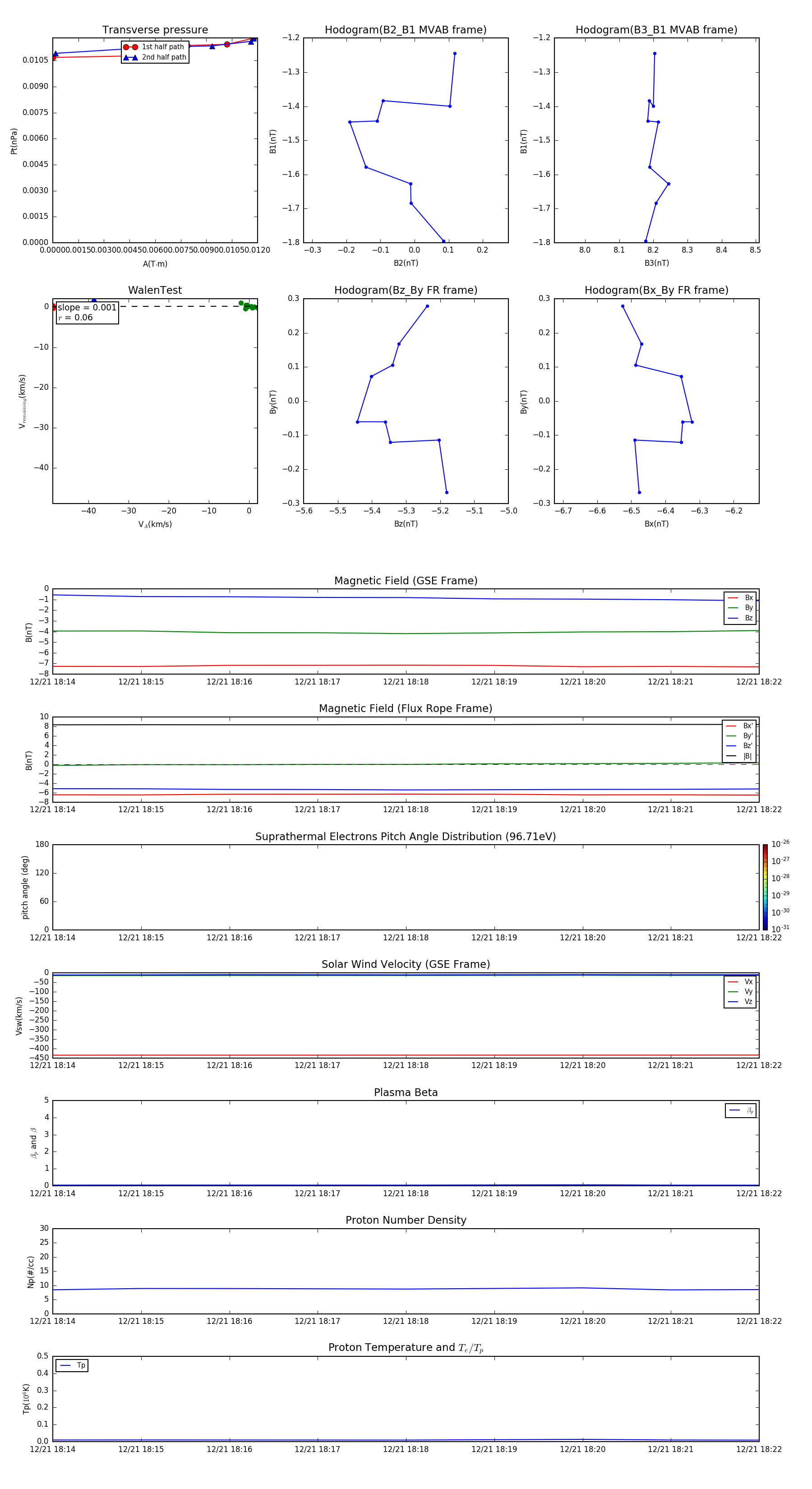Screen dimensions: 812x1489
Task: Click the 'Plasma Beta' plot title
Action: 406,1092
